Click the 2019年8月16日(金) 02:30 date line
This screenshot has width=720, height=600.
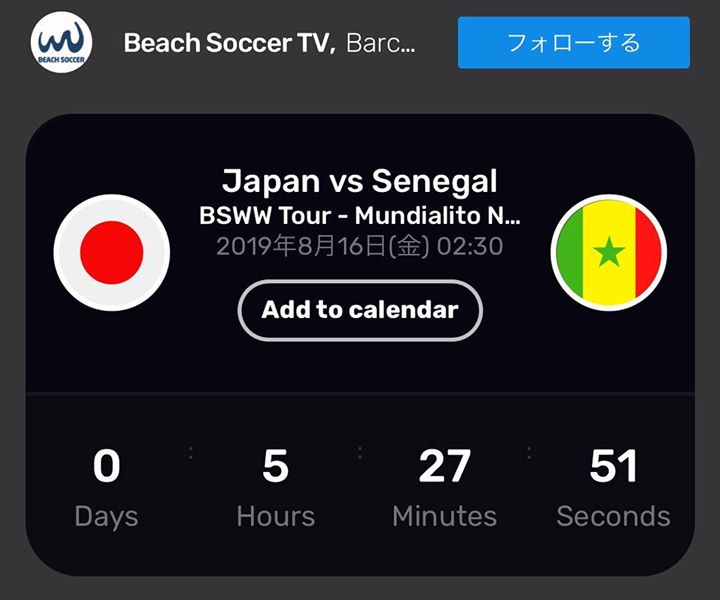coord(360,247)
